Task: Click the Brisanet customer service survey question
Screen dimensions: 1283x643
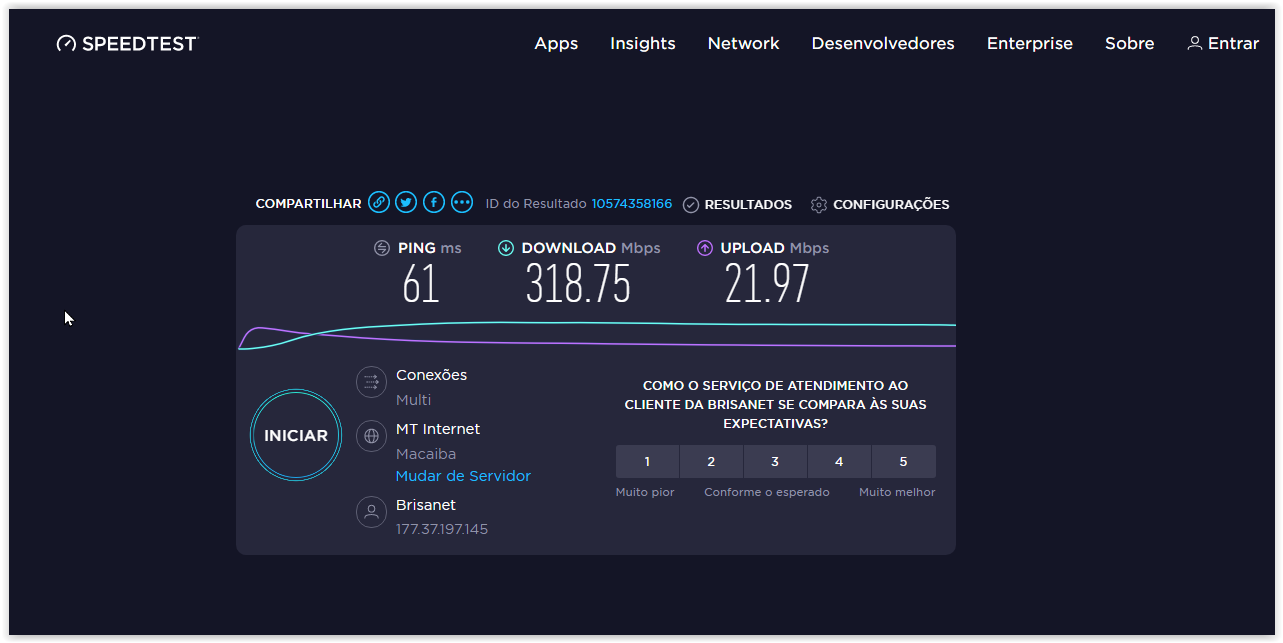Action: click(776, 404)
